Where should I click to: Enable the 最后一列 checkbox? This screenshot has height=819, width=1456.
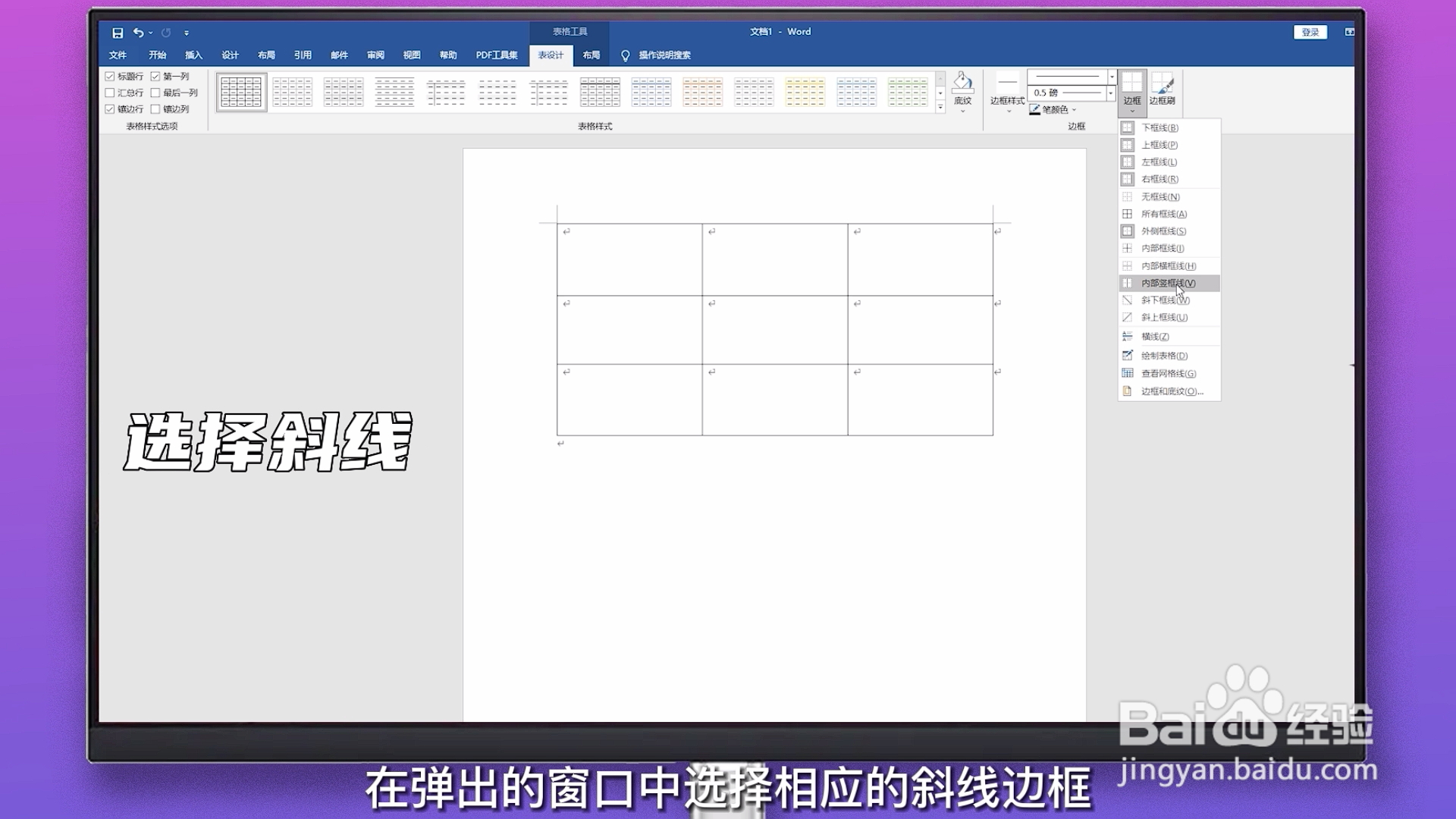(155, 93)
